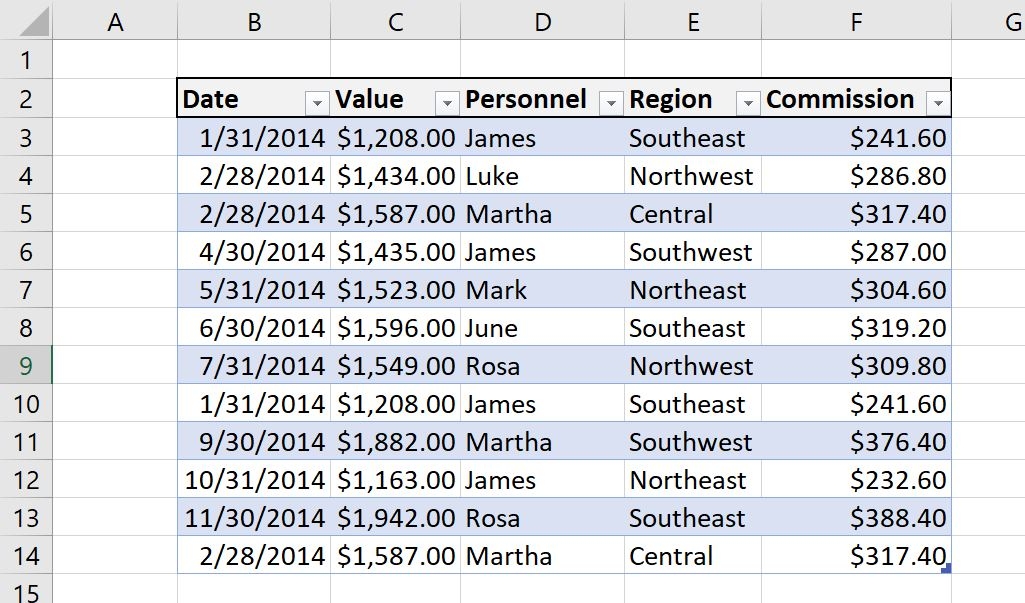Image resolution: width=1025 pixels, height=603 pixels.
Task: Click the $1,942.00 value cell
Action: click(395, 517)
